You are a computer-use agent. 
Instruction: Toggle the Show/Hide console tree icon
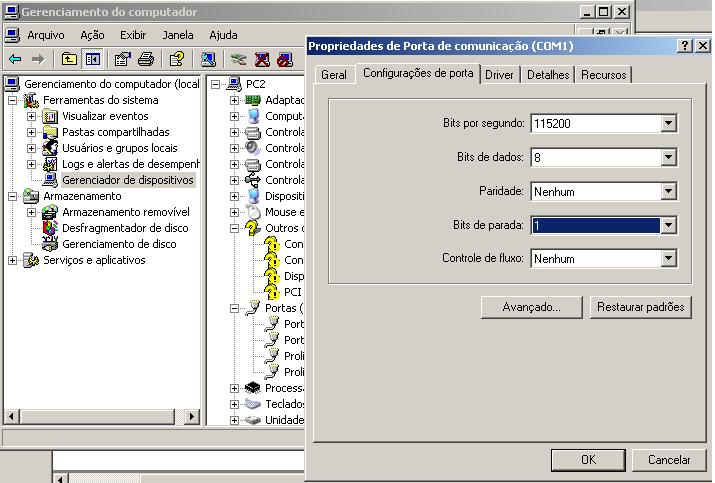point(93,59)
